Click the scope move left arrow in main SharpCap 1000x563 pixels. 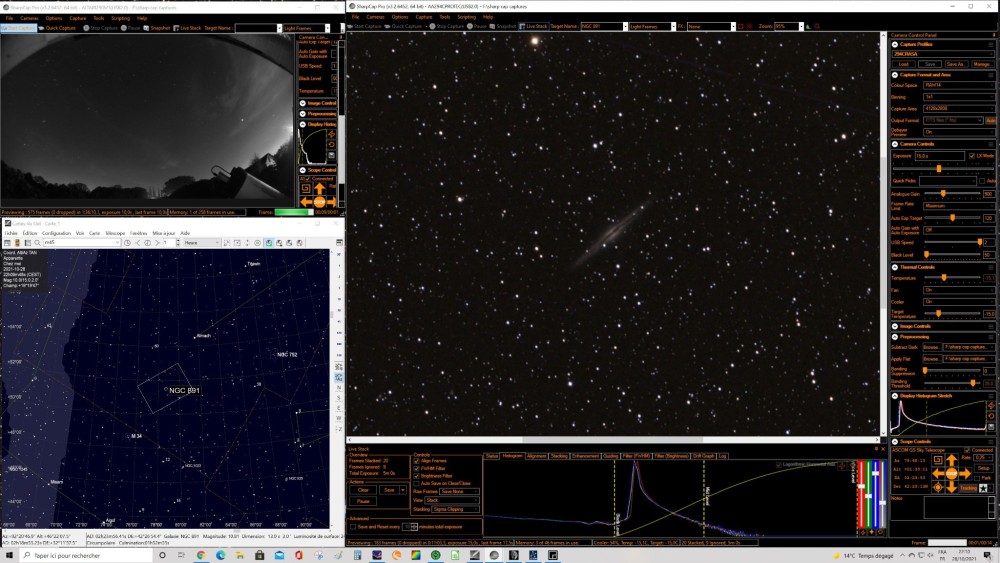coord(938,474)
